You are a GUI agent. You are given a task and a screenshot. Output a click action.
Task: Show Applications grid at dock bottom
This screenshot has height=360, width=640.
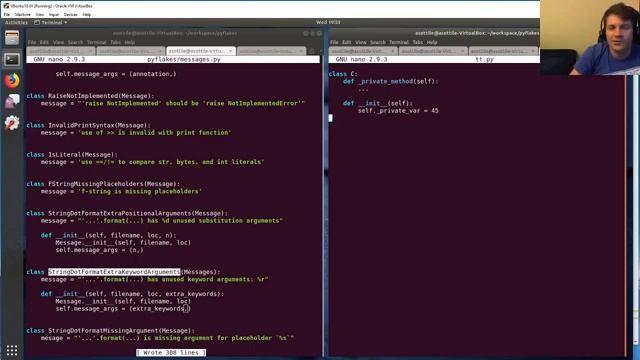point(12,350)
